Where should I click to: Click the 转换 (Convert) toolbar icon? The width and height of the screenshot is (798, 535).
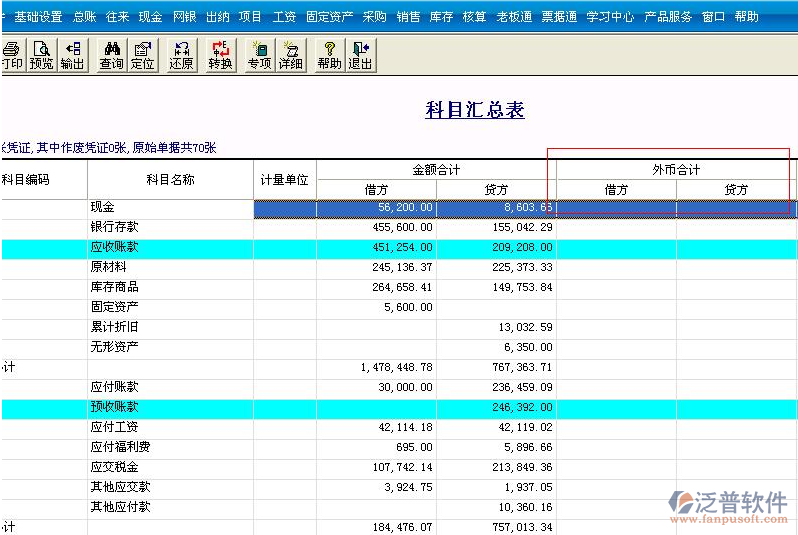pos(221,55)
